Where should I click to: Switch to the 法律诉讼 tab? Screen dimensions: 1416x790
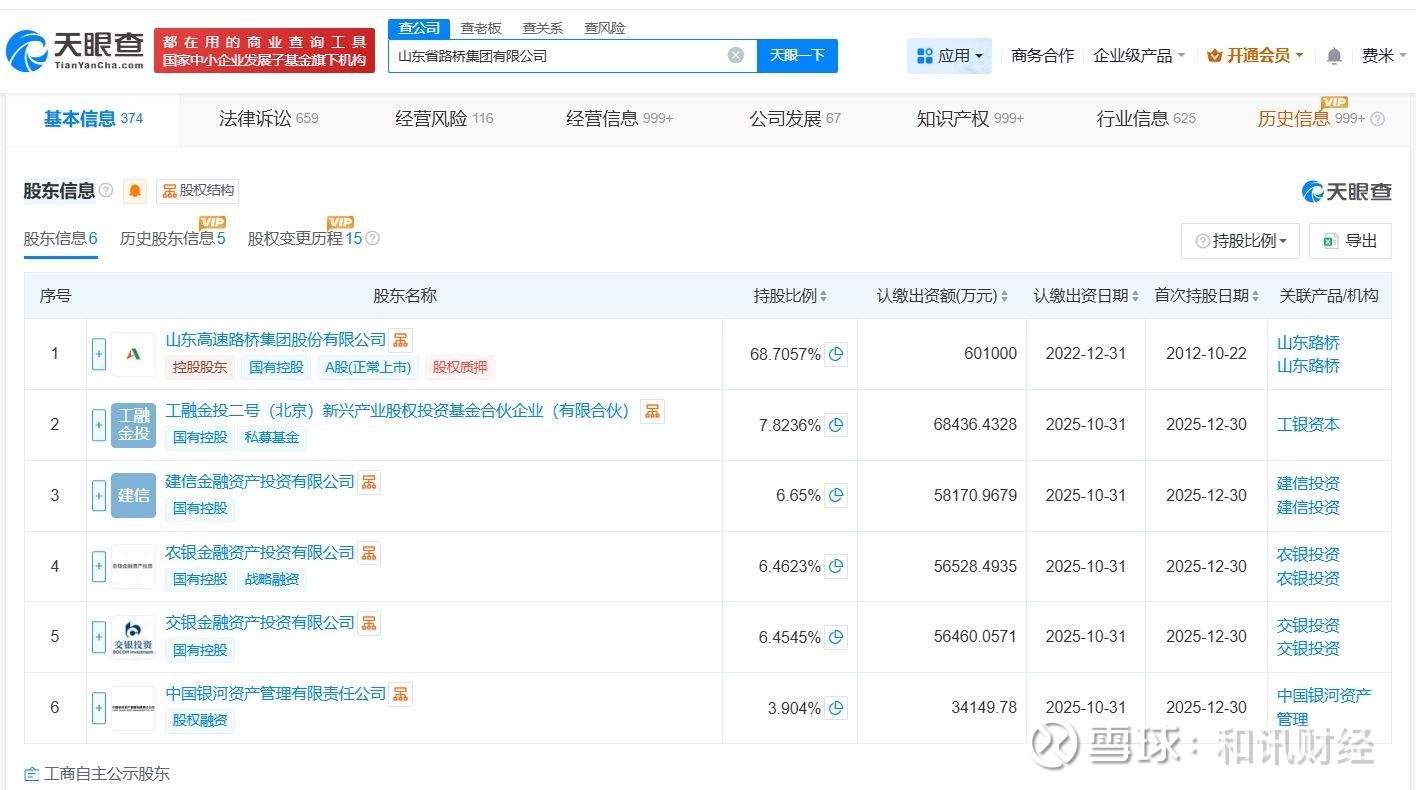click(268, 119)
